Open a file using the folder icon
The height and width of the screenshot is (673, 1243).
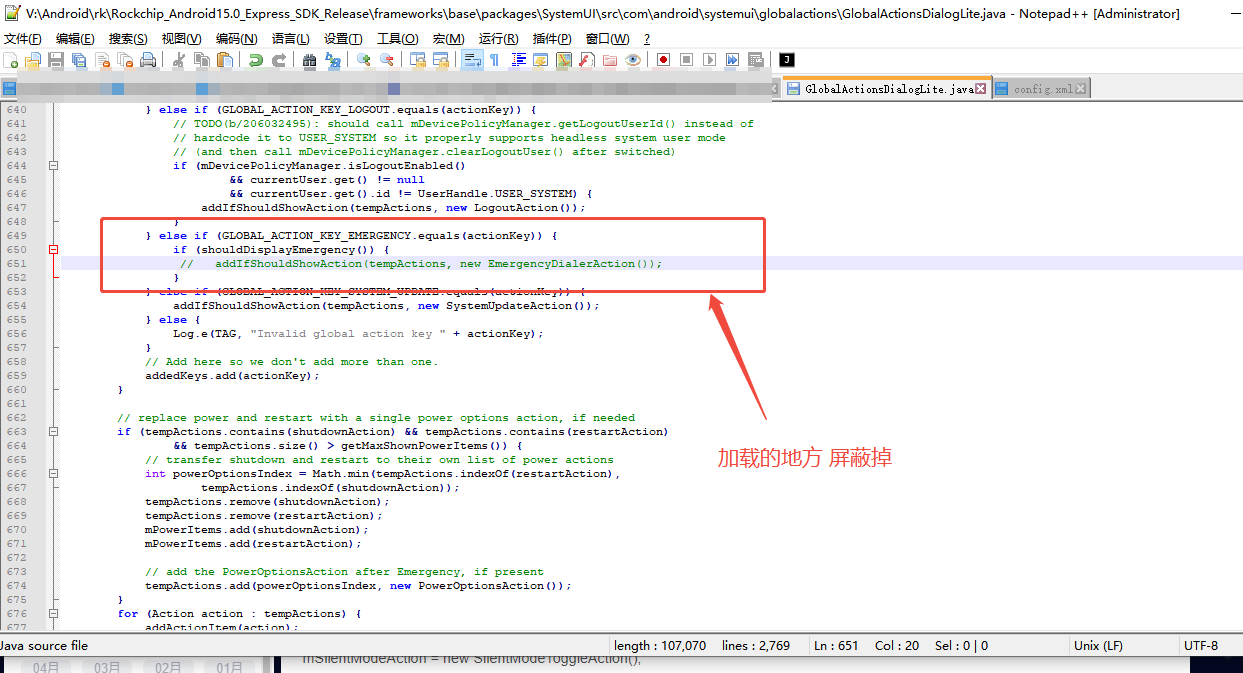(32, 60)
